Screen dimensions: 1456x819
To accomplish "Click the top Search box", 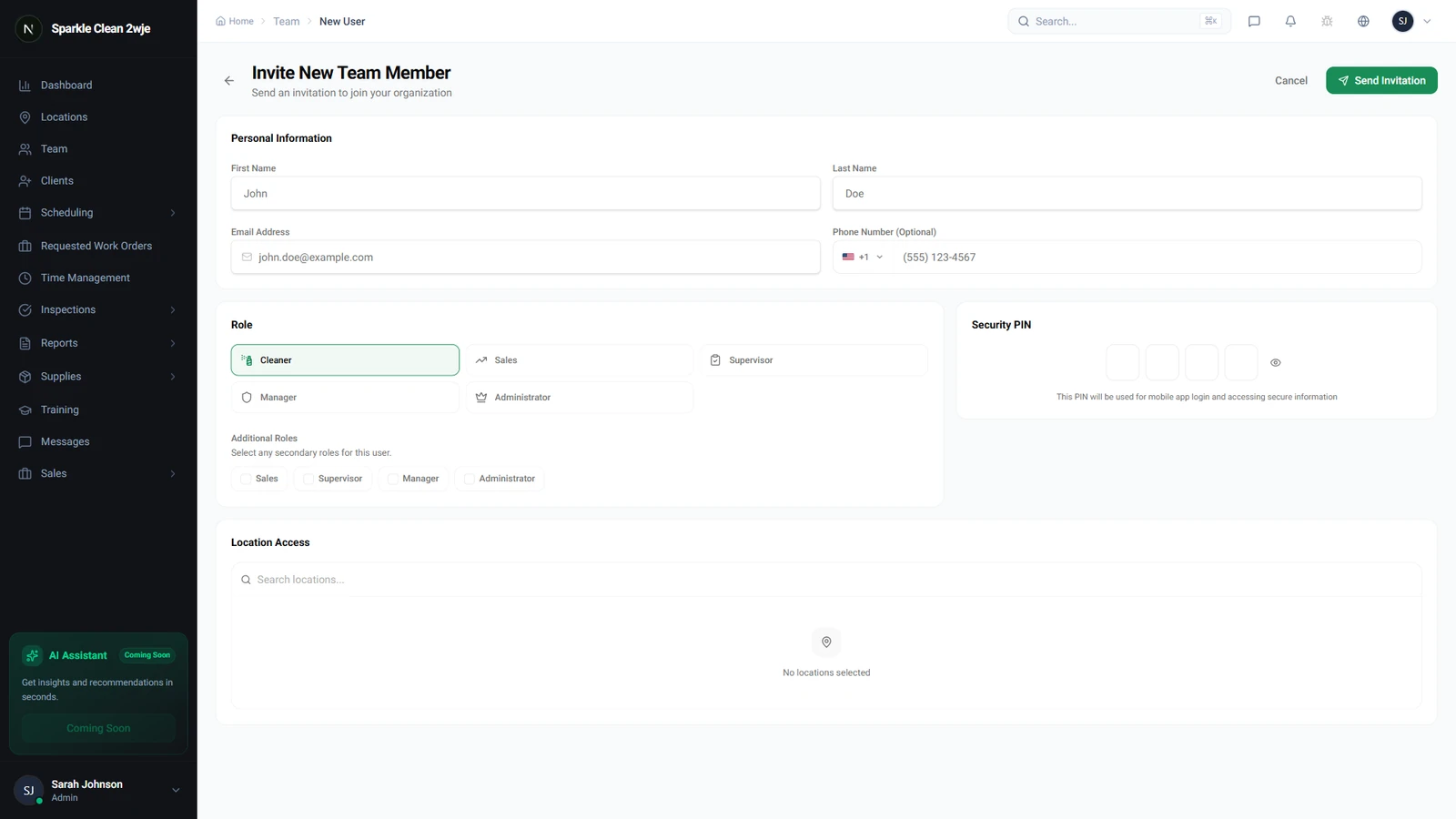I will click(1118, 21).
